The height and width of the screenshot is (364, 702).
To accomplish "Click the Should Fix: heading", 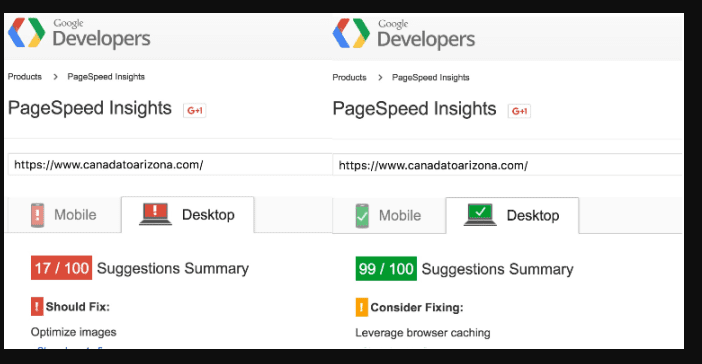I will point(77,307).
